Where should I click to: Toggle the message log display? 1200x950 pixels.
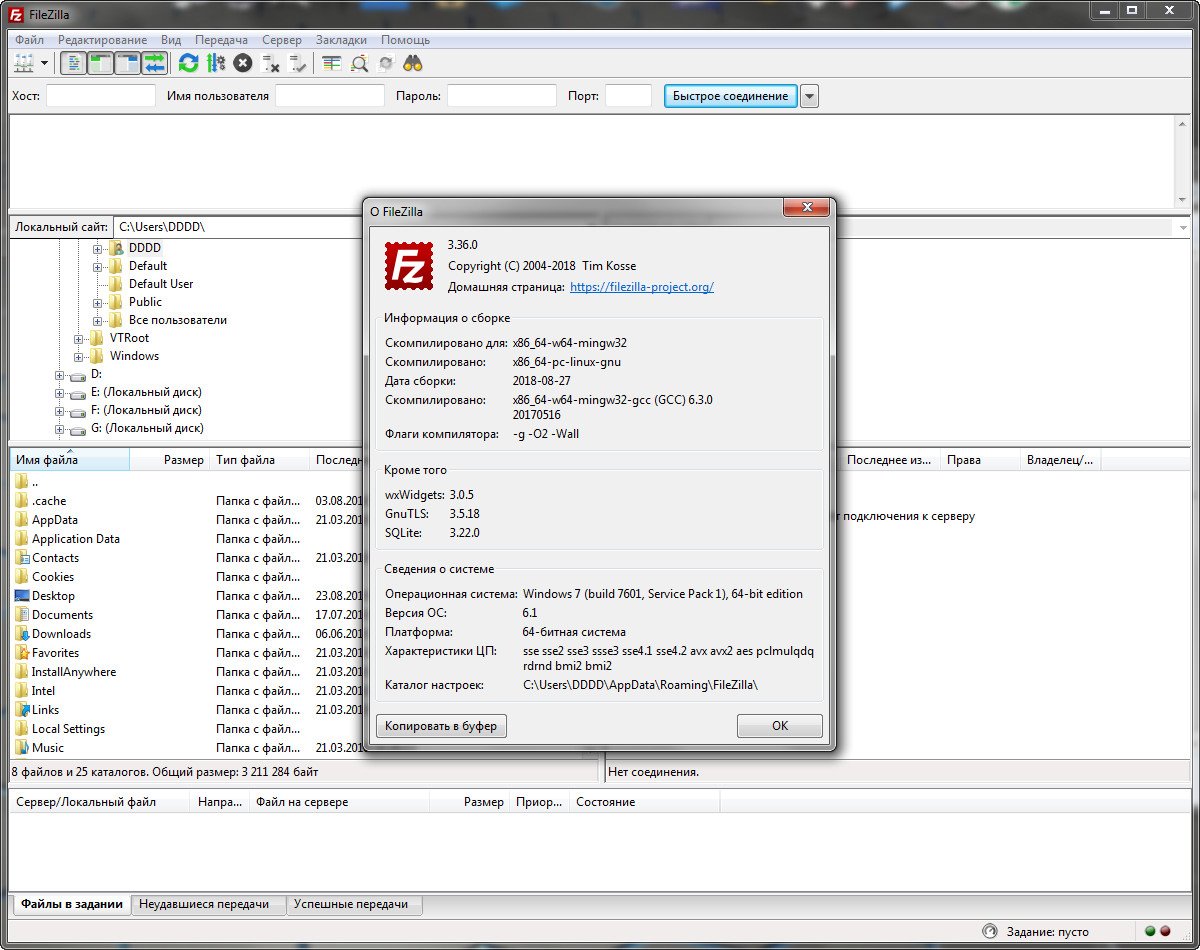tap(73, 64)
